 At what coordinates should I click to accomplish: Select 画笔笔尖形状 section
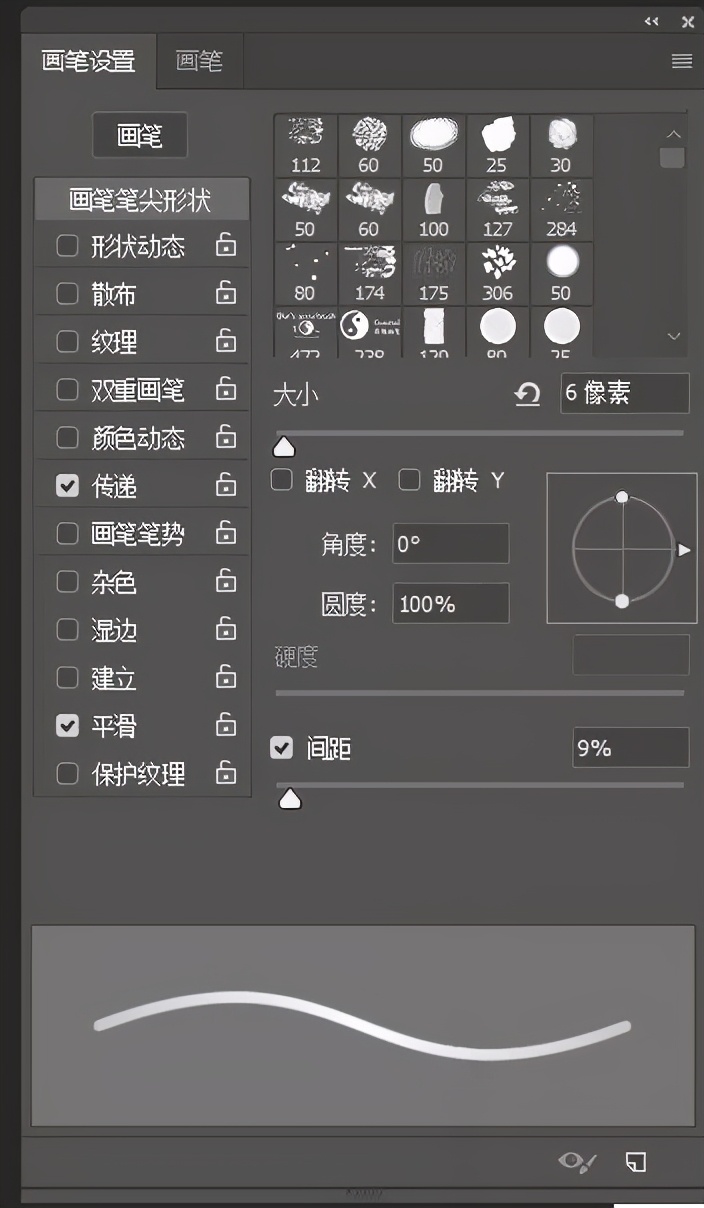(x=140, y=200)
